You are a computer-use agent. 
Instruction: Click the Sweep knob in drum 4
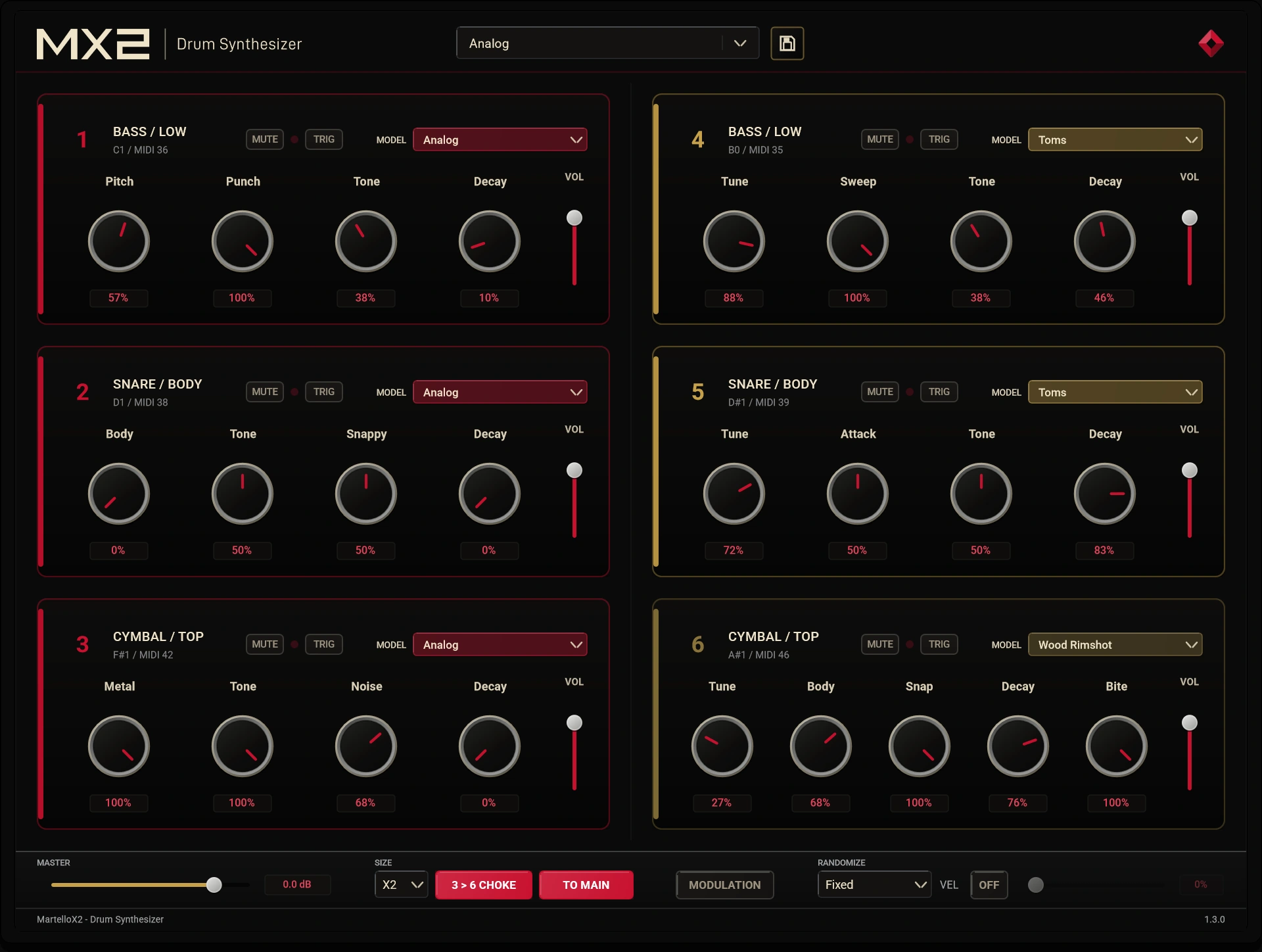point(858,241)
